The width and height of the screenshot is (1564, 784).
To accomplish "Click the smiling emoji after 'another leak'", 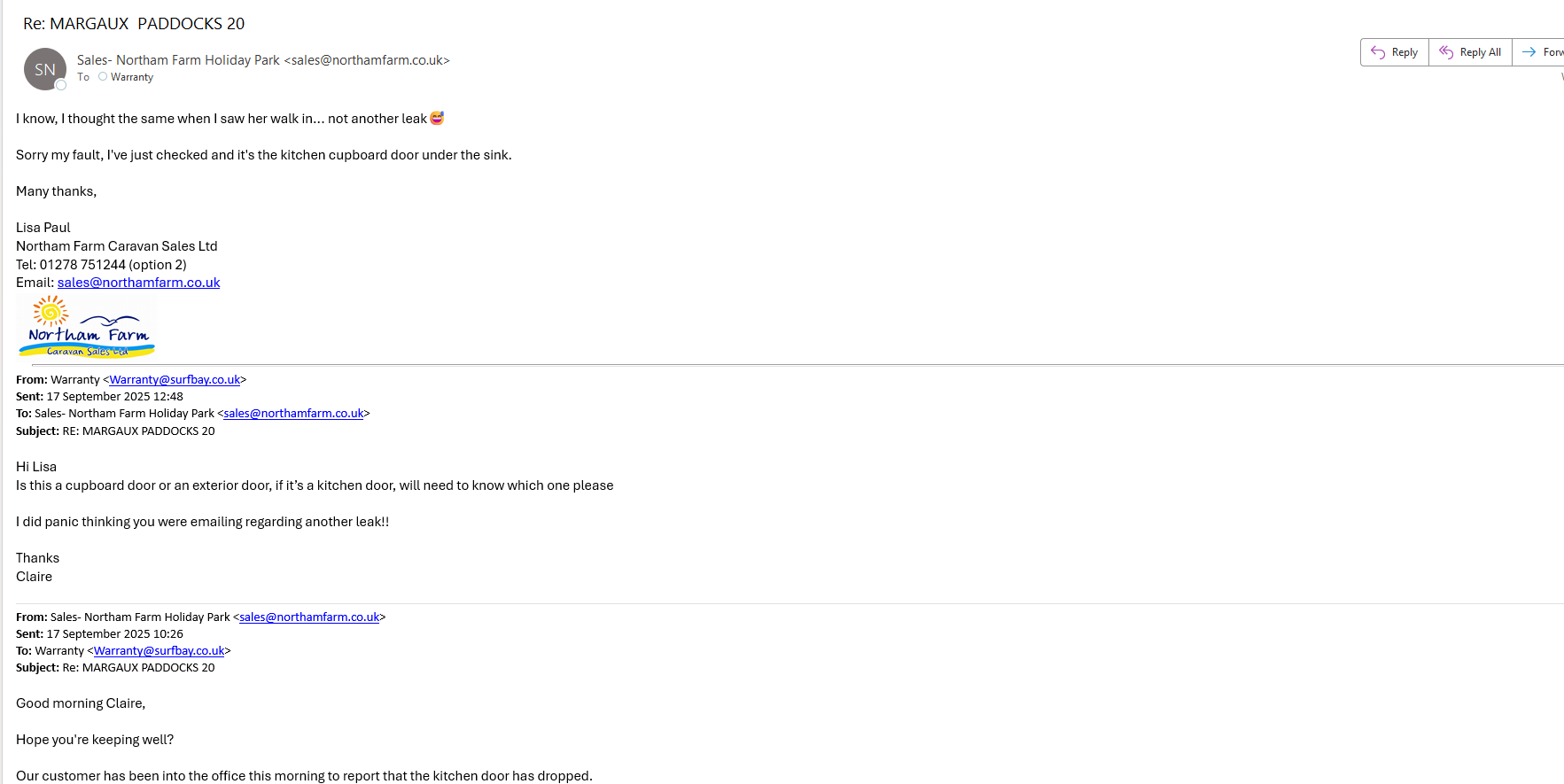I will coord(437,118).
